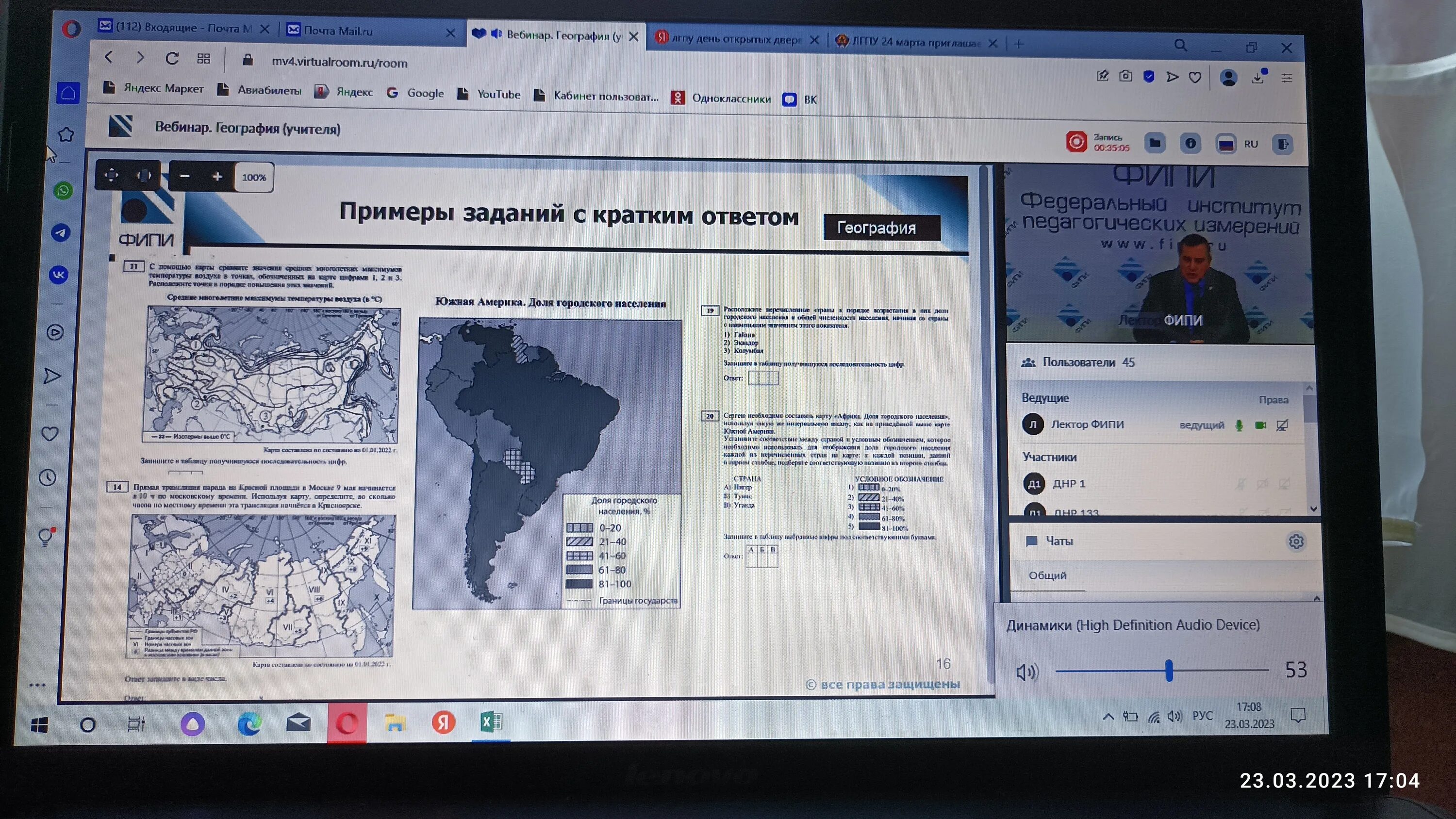Screen dimensions: 1456x819
Task: Open YouTube bookmark
Action: (489, 95)
